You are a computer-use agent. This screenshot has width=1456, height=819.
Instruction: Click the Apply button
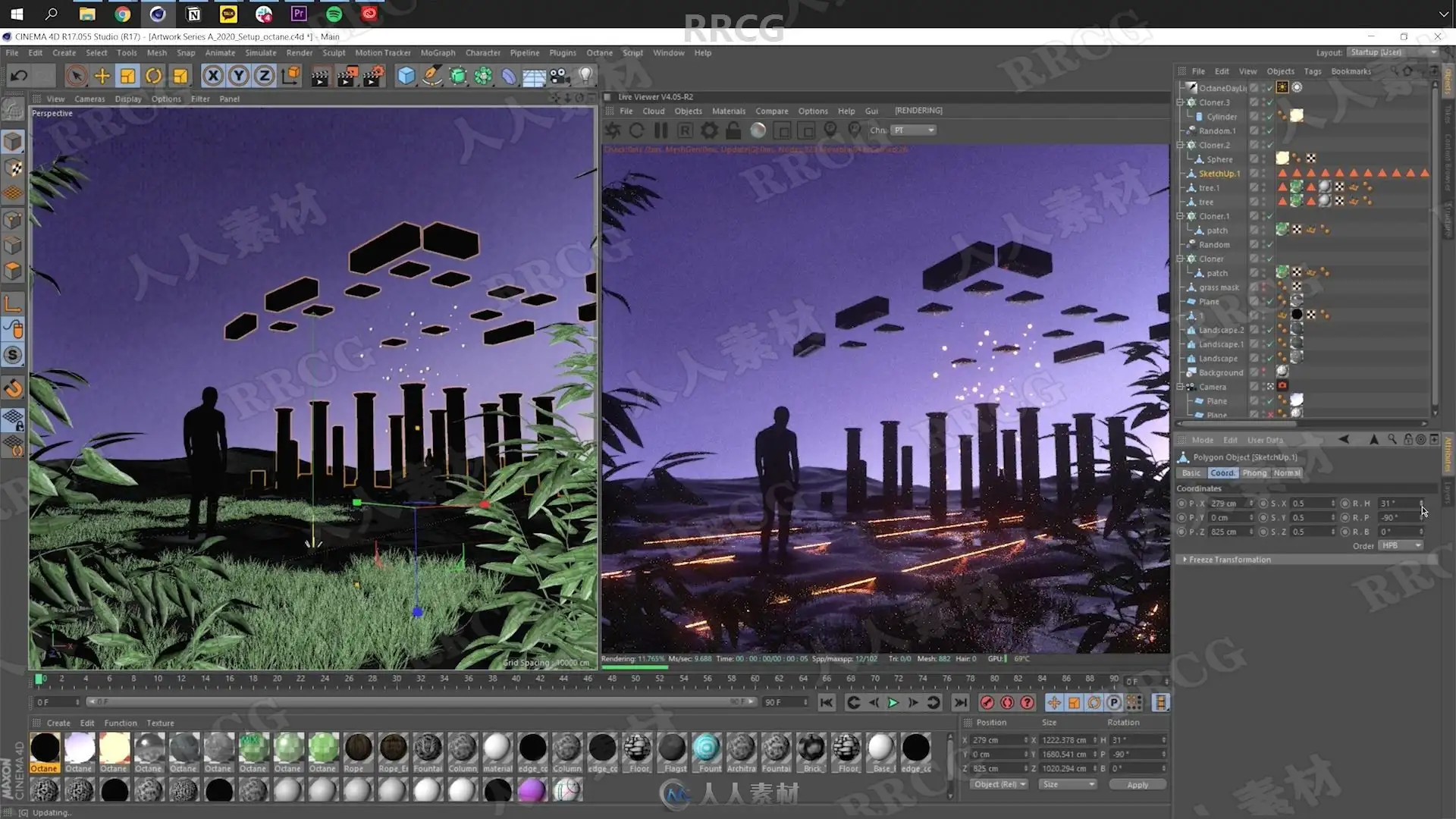pos(1137,785)
